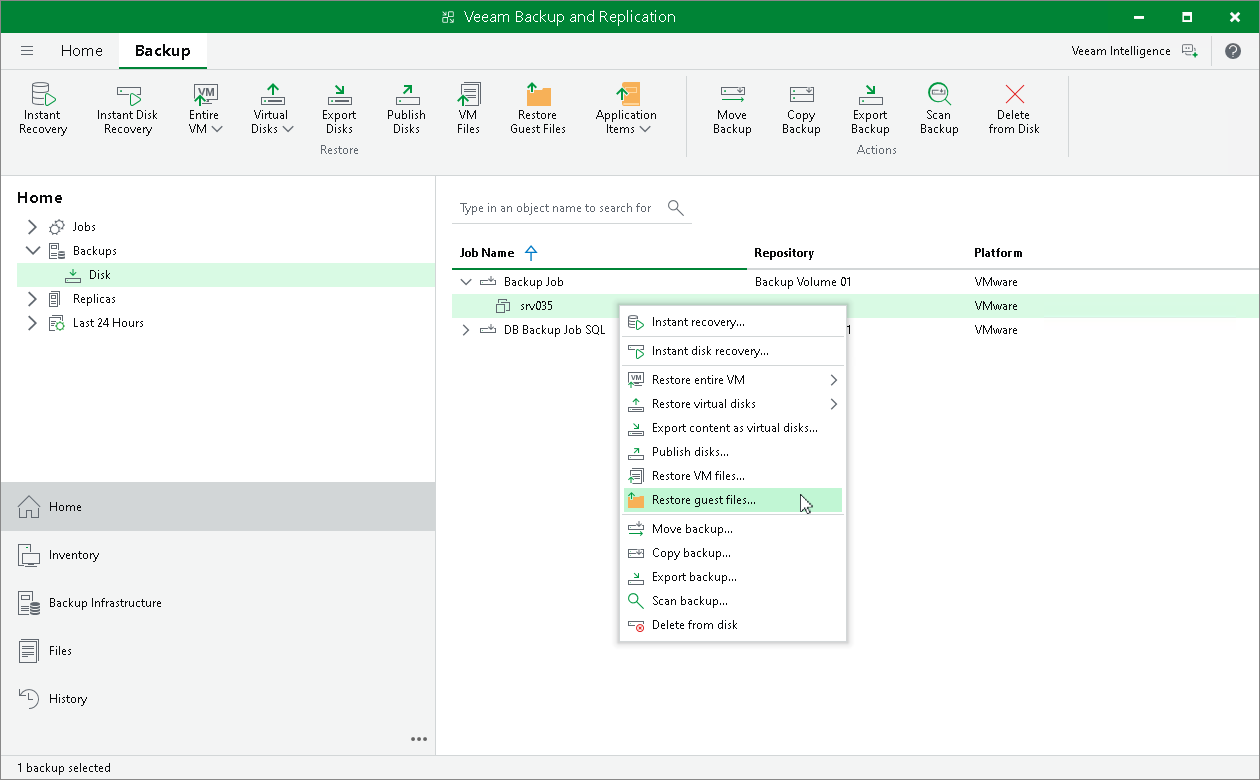Expand the DB Backup Job SQL row
The image size is (1260, 780).
465,330
